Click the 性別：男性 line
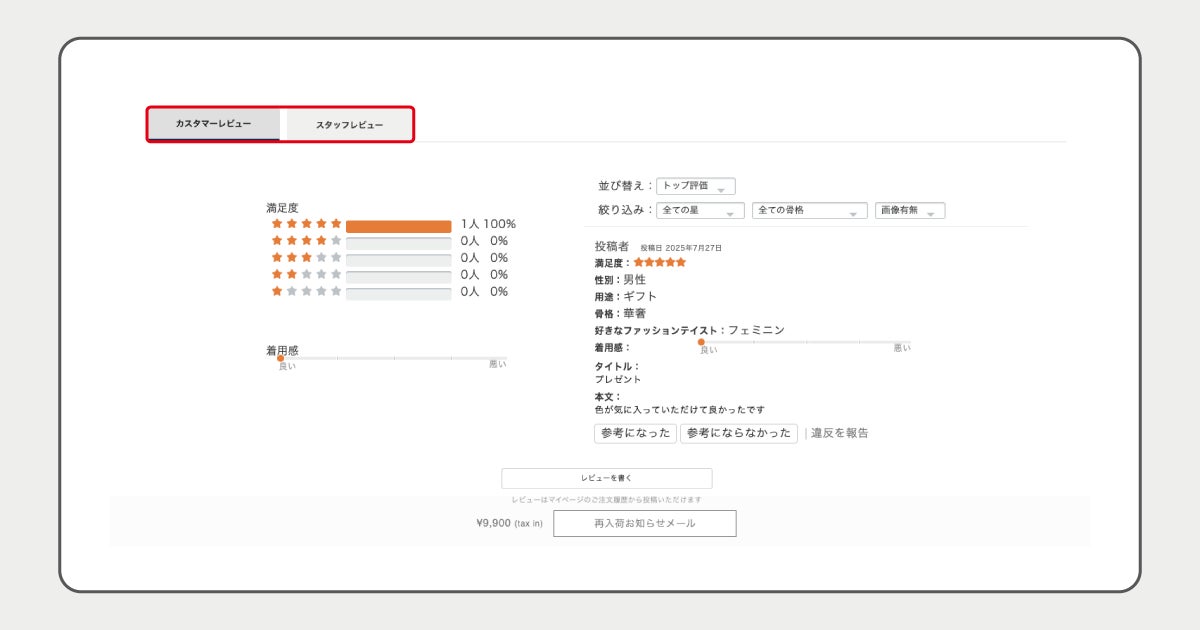This screenshot has height=630, width=1200. click(620, 280)
